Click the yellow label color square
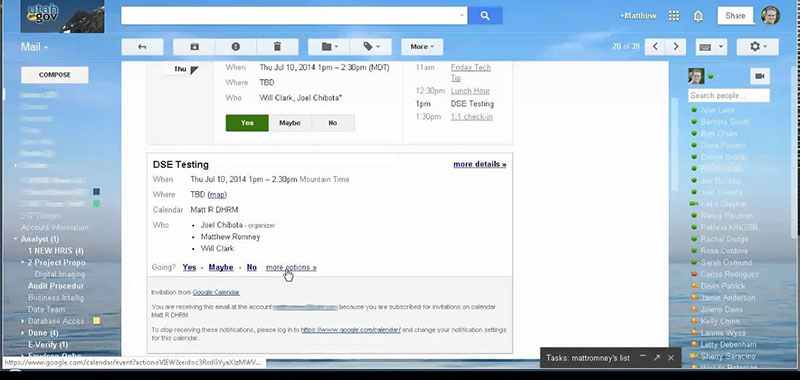The height and width of the screenshot is (380, 800). (x=96, y=321)
